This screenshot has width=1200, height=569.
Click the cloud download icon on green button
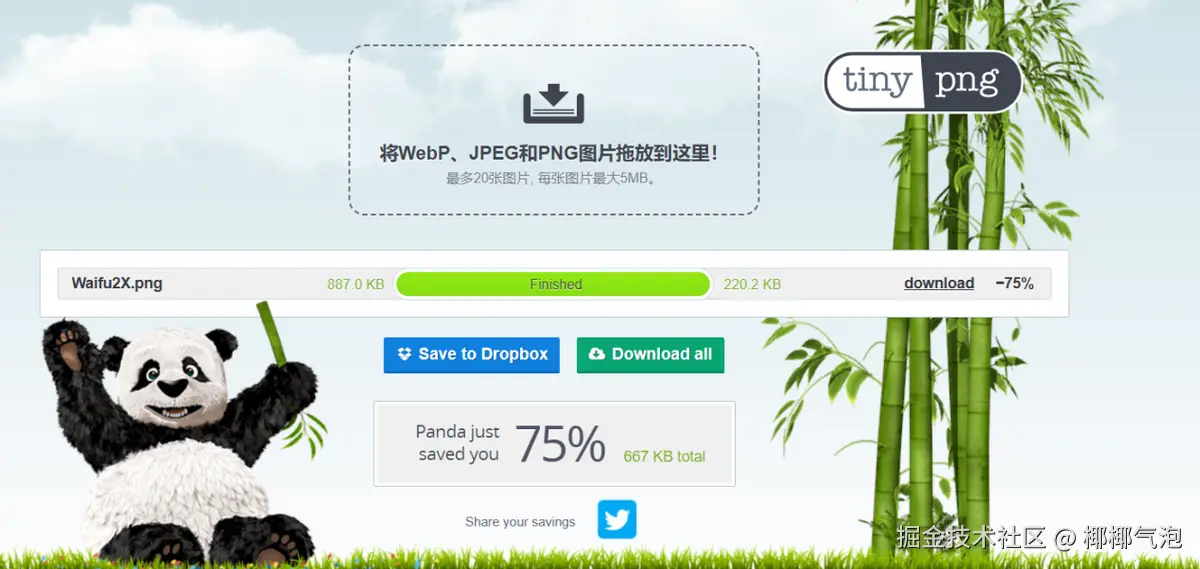click(597, 354)
